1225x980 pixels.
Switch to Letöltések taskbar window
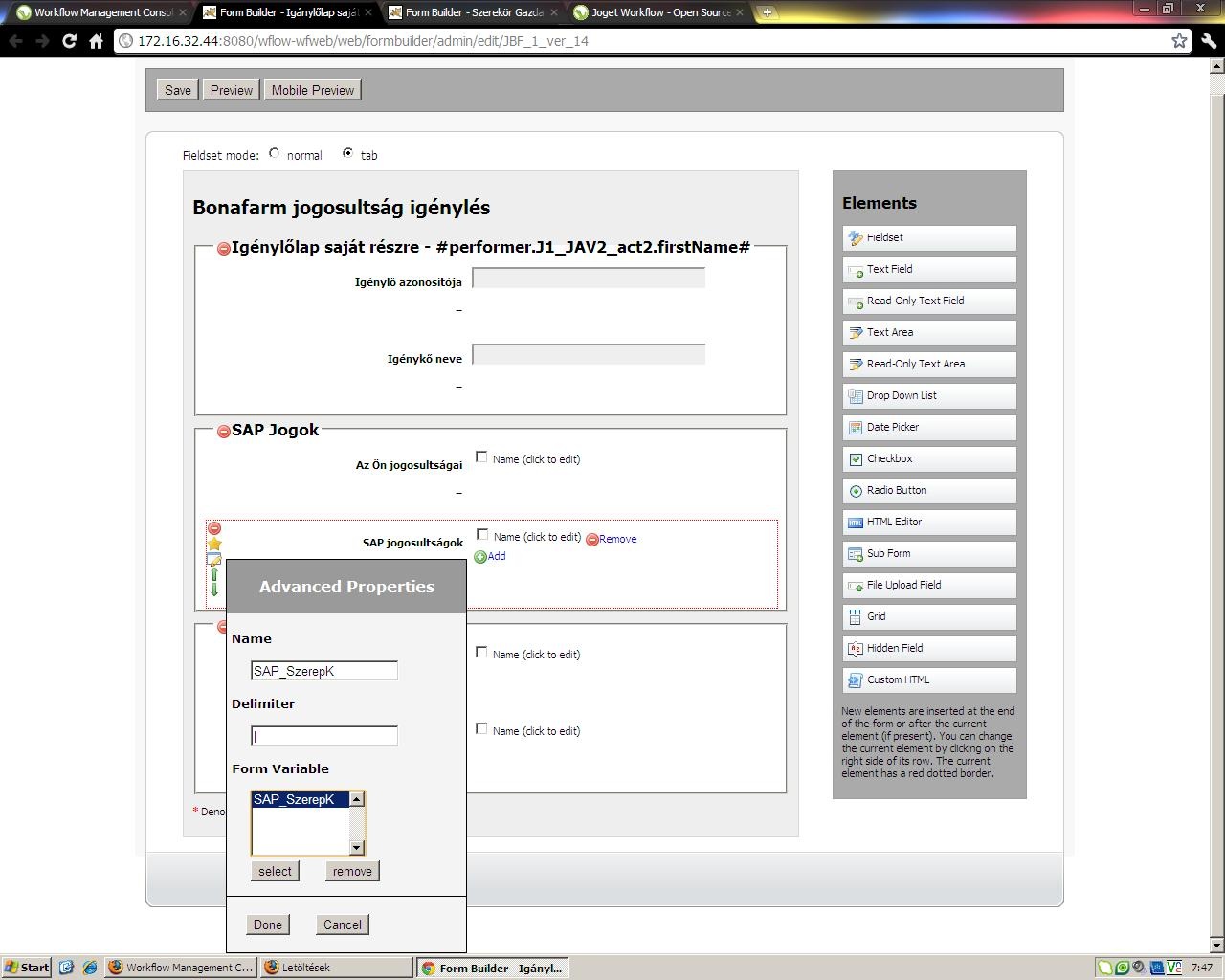pyautogui.click(x=336, y=968)
